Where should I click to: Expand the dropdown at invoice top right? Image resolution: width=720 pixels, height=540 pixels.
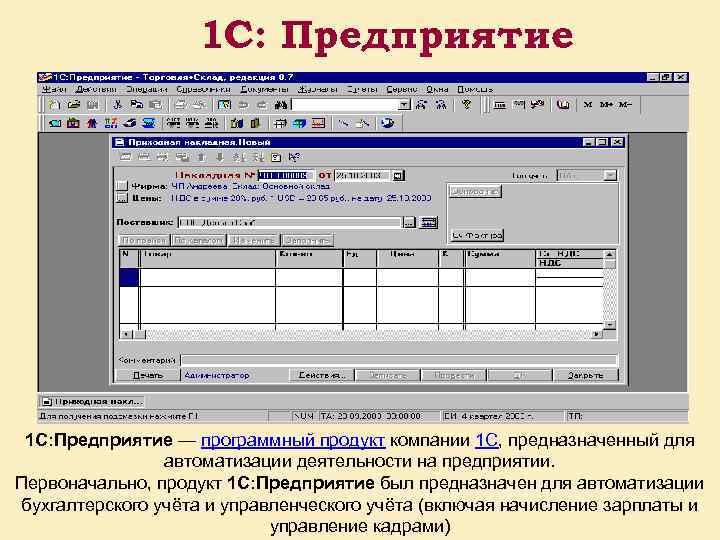(x=610, y=175)
